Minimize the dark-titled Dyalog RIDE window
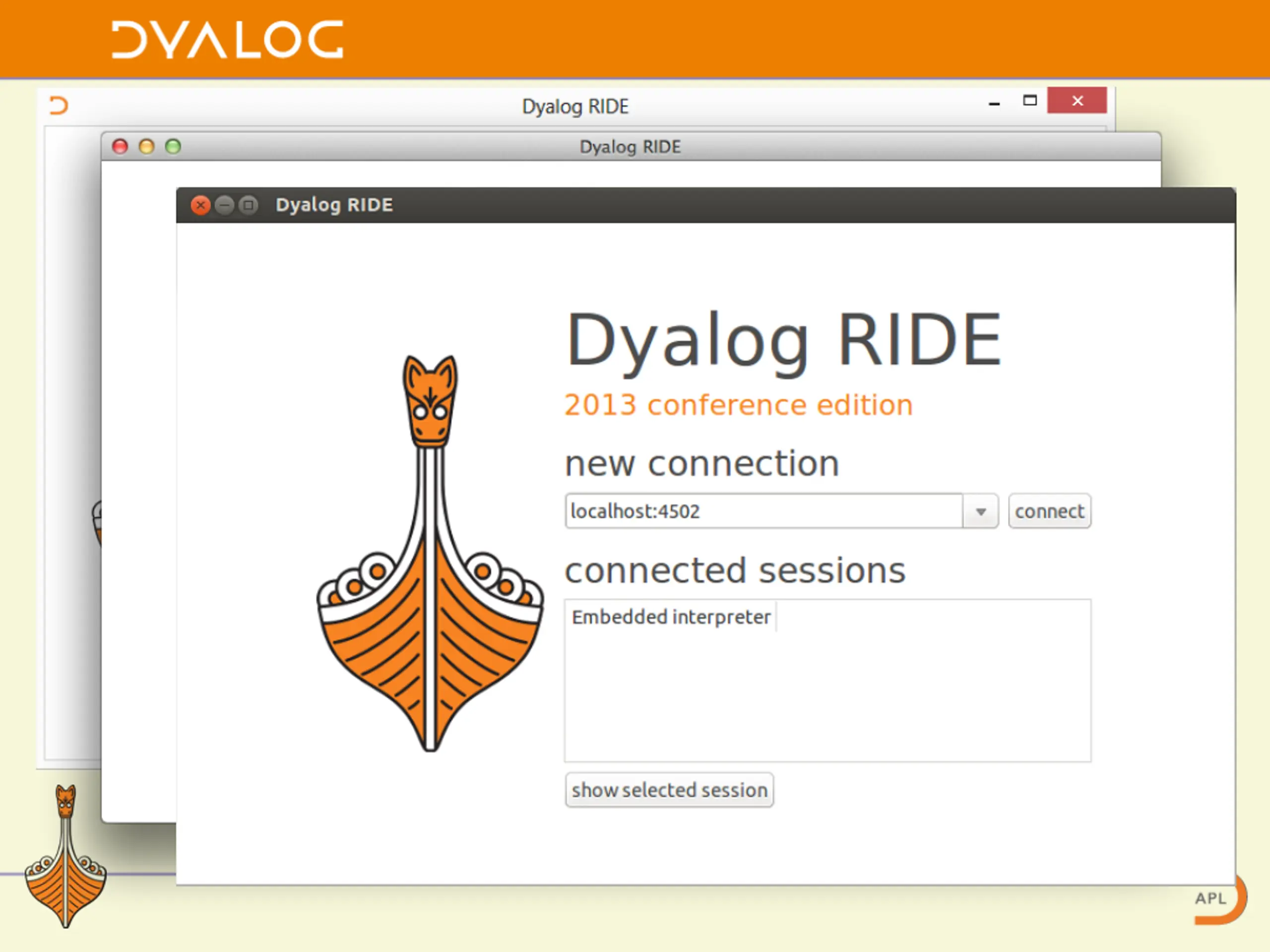 click(225, 205)
